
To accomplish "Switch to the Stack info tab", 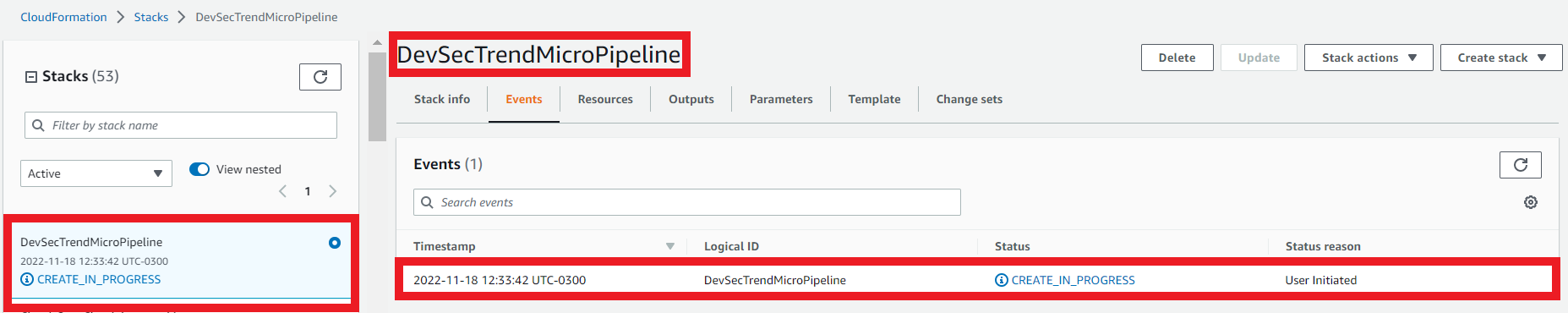I will click(x=442, y=99).
